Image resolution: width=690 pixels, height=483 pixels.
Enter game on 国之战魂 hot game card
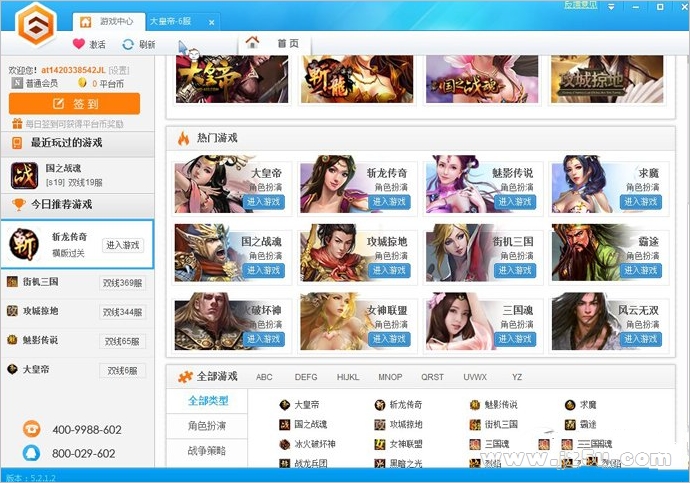point(264,270)
